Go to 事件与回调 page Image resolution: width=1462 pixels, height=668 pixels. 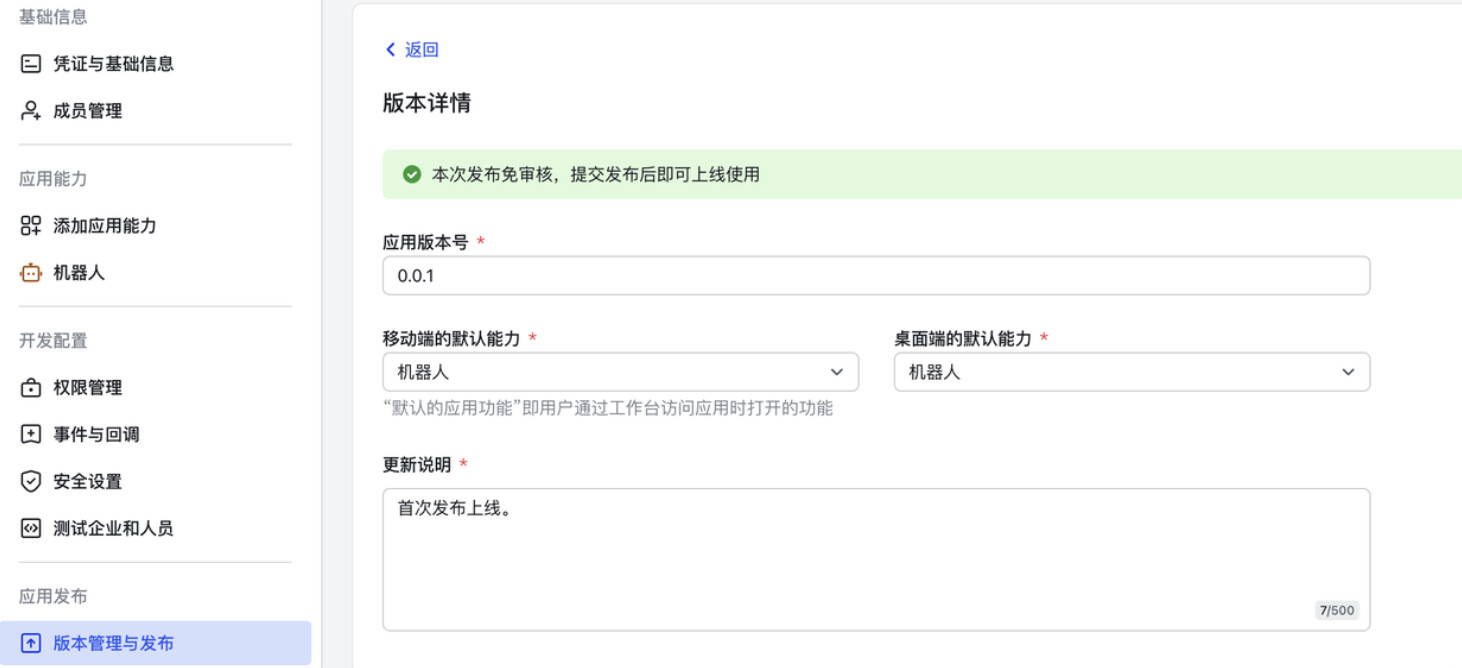[96, 435]
